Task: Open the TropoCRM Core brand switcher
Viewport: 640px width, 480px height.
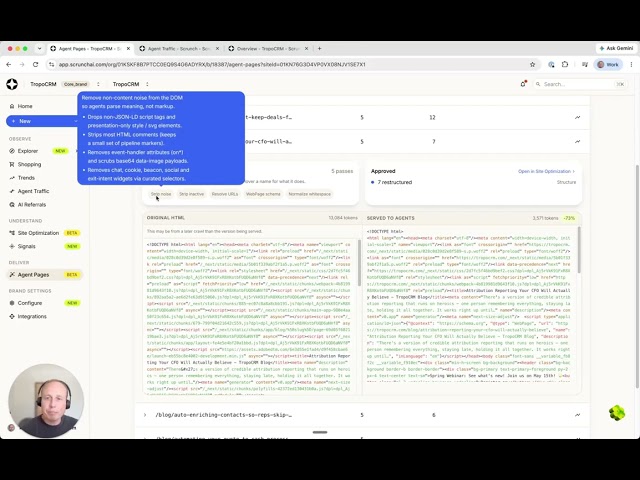Action: point(65,84)
